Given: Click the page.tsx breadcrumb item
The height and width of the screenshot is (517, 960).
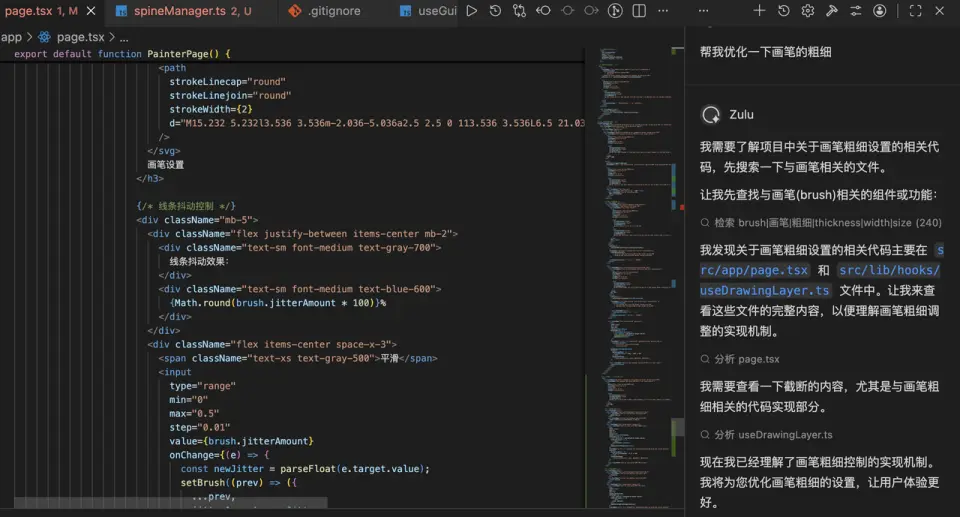Looking at the screenshot, I should (x=80, y=37).
